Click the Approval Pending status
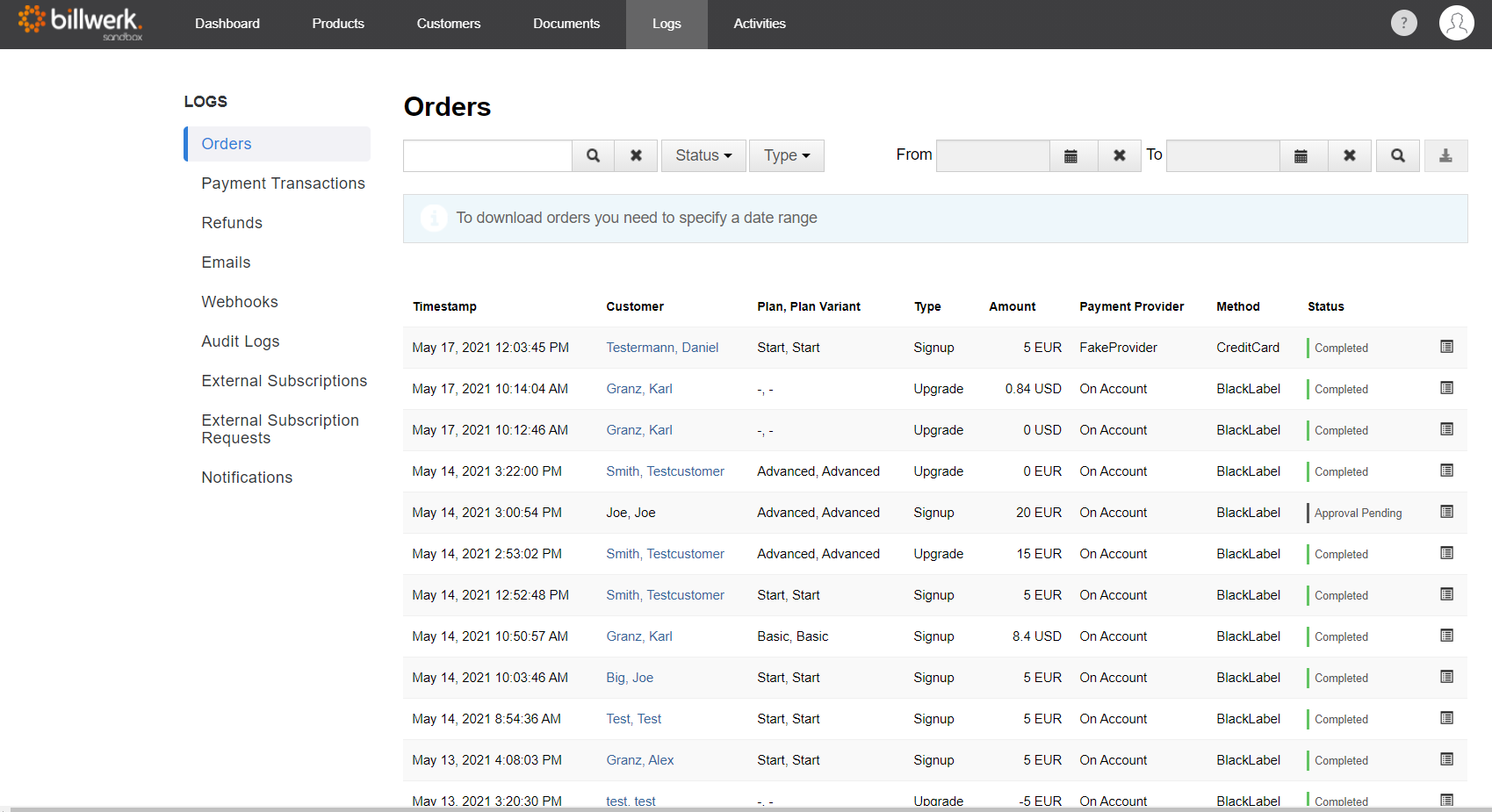The height and width of the screenshot is (812, 1492). [x=1358, y=513]
